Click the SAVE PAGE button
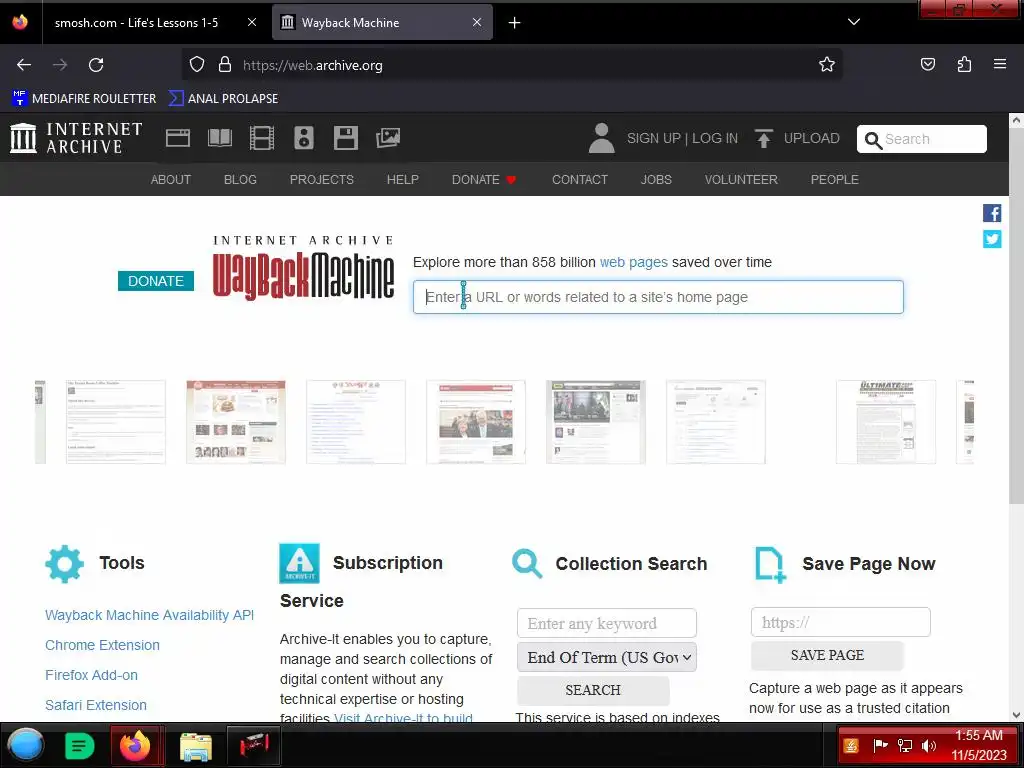Viewport: 1024px width, 768px height. point(827,655)
